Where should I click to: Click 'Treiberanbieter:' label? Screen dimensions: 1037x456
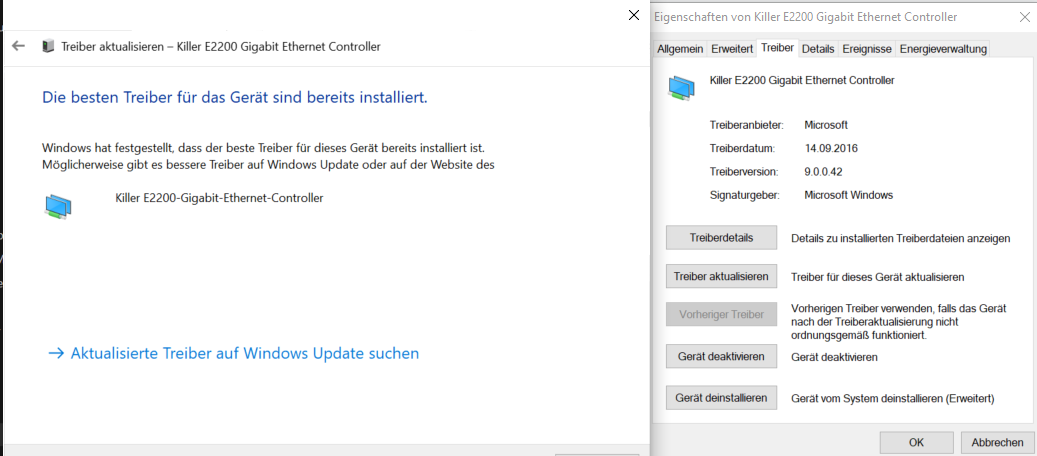(x=747, y=124)
